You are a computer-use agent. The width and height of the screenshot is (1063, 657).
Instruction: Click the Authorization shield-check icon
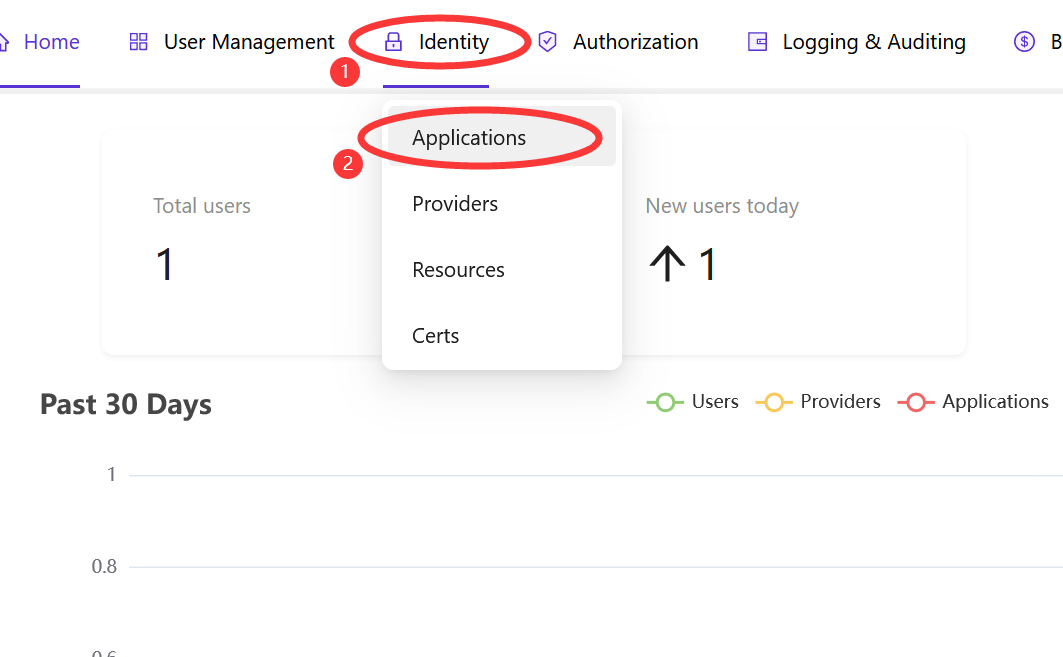pos(546,41)
